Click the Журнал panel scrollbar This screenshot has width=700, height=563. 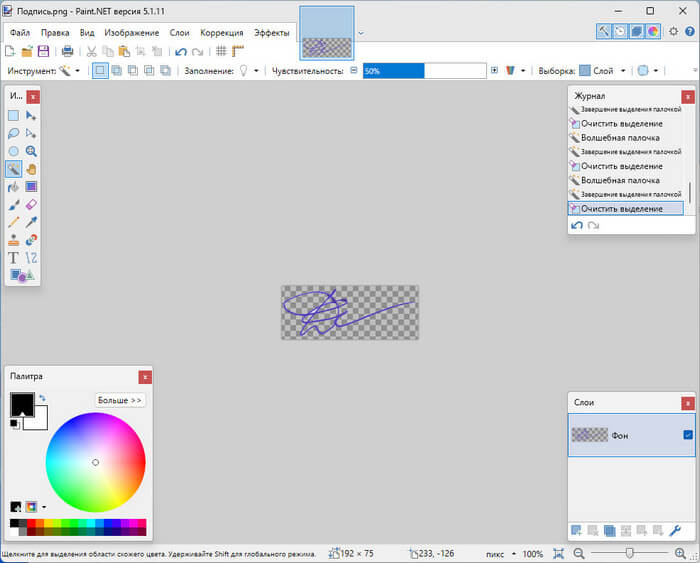coord(690,192)
